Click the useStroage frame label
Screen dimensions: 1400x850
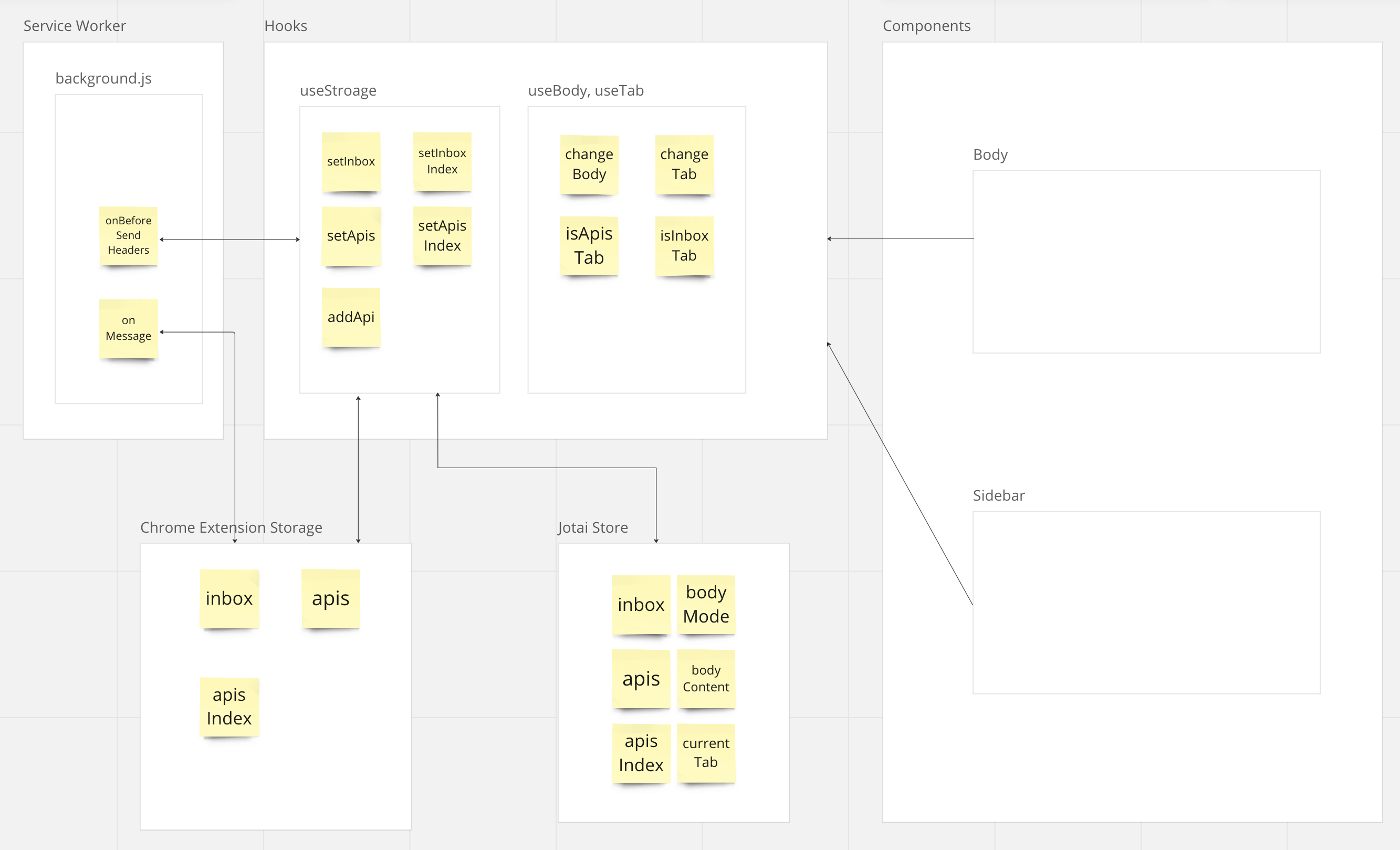338,91
